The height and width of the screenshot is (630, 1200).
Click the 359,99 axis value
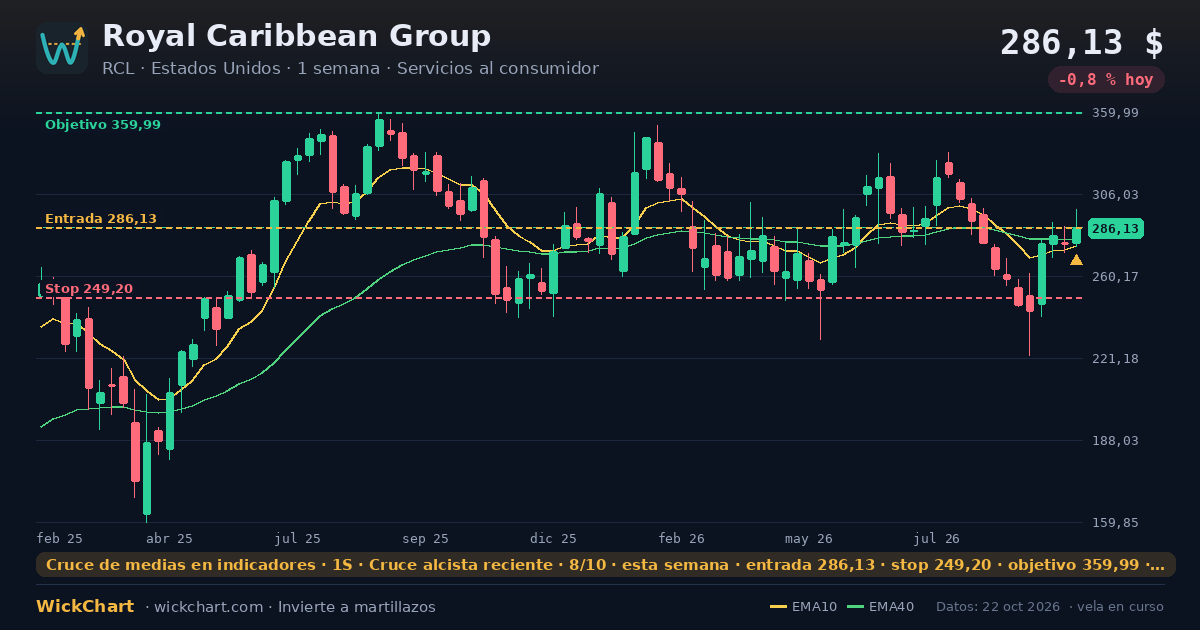pos(1115,113)
